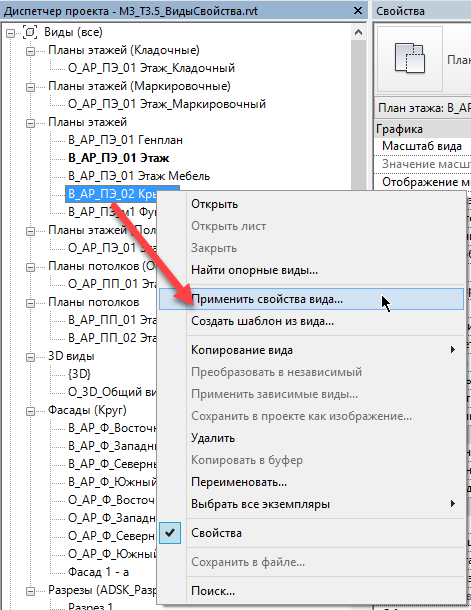Collapse the Планы потолков node

[x=30, y=303]
